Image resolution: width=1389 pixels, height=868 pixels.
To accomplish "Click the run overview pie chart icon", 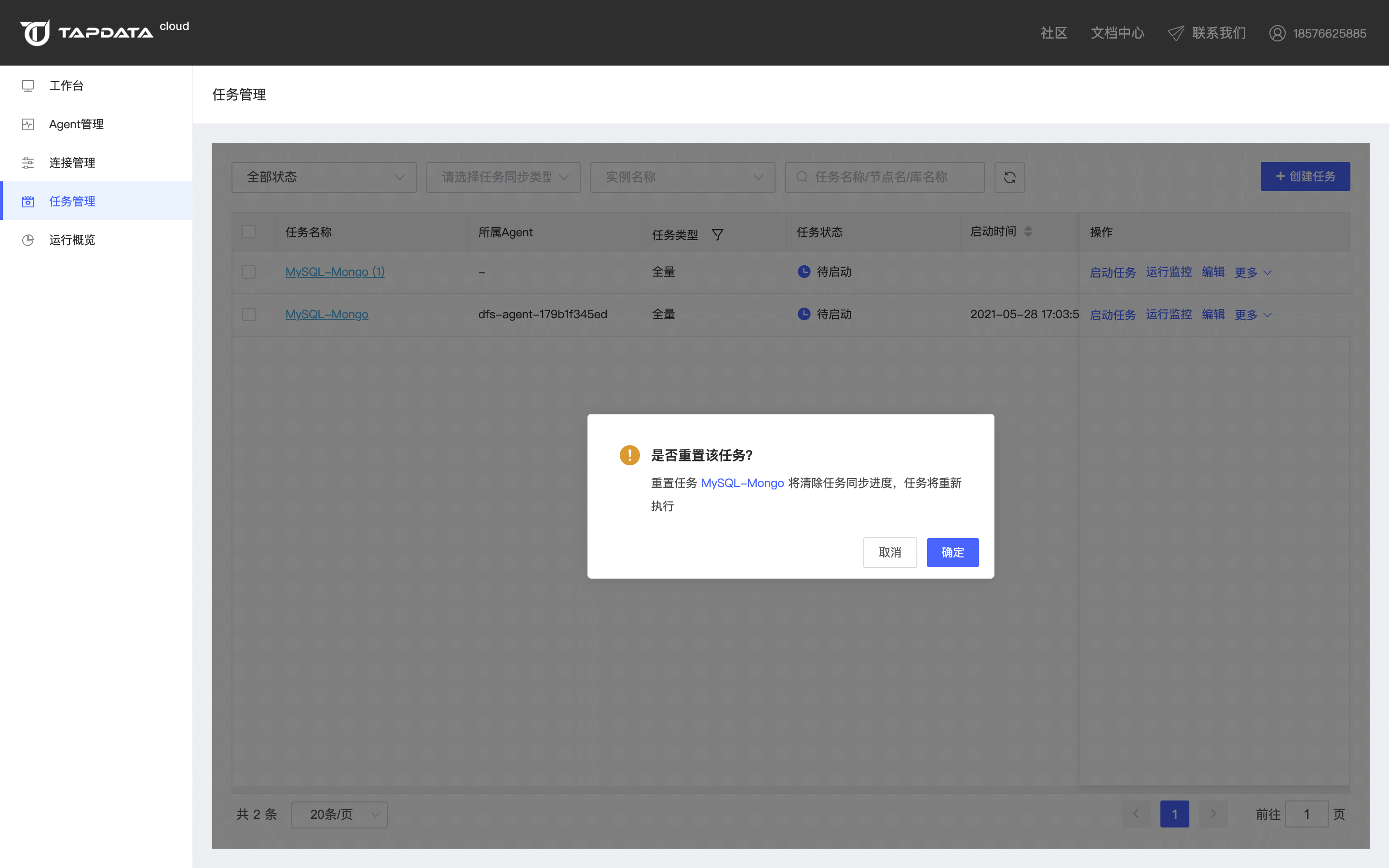I will coord(28,240).
